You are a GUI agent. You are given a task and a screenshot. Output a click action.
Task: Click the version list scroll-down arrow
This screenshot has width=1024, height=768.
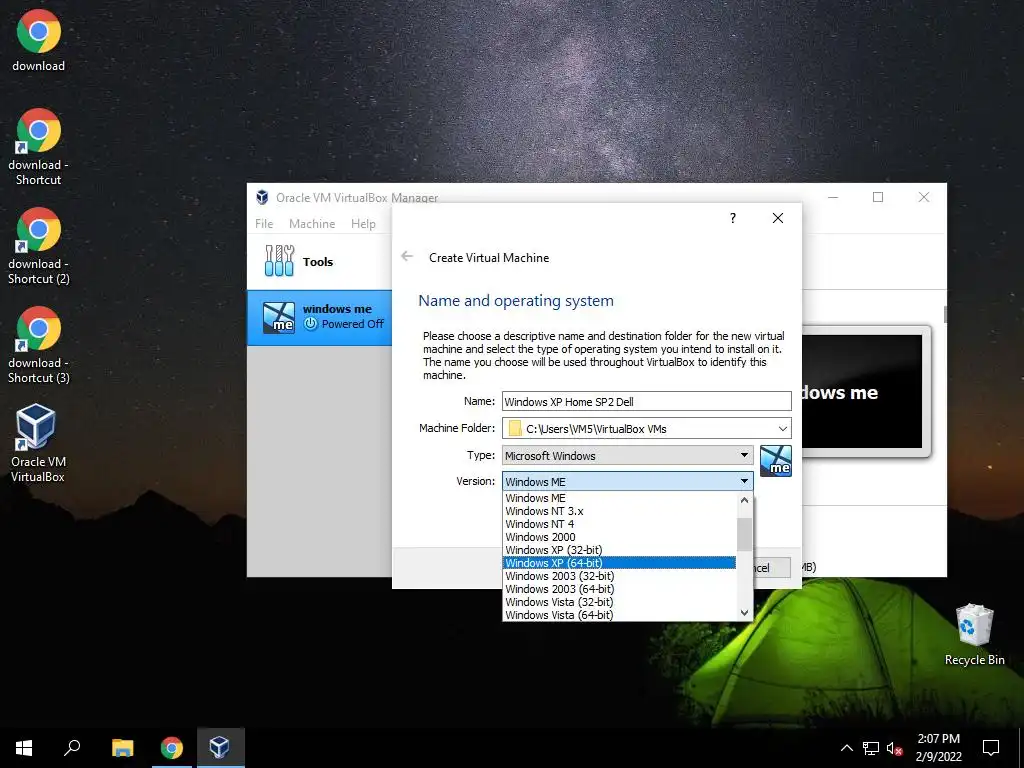(744, 613)
